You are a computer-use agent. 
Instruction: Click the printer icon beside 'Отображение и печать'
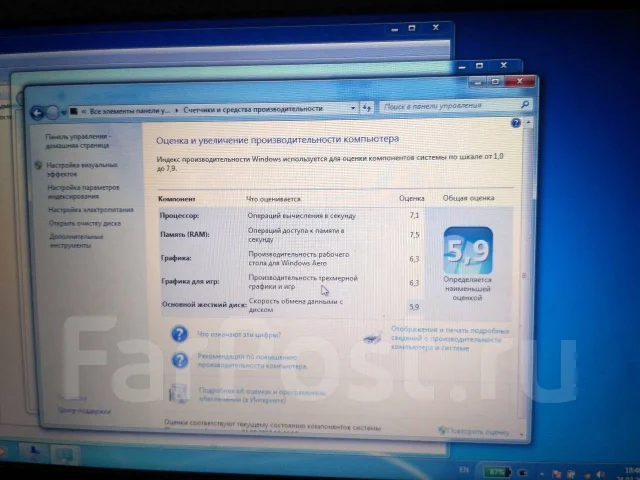point(373,337)
